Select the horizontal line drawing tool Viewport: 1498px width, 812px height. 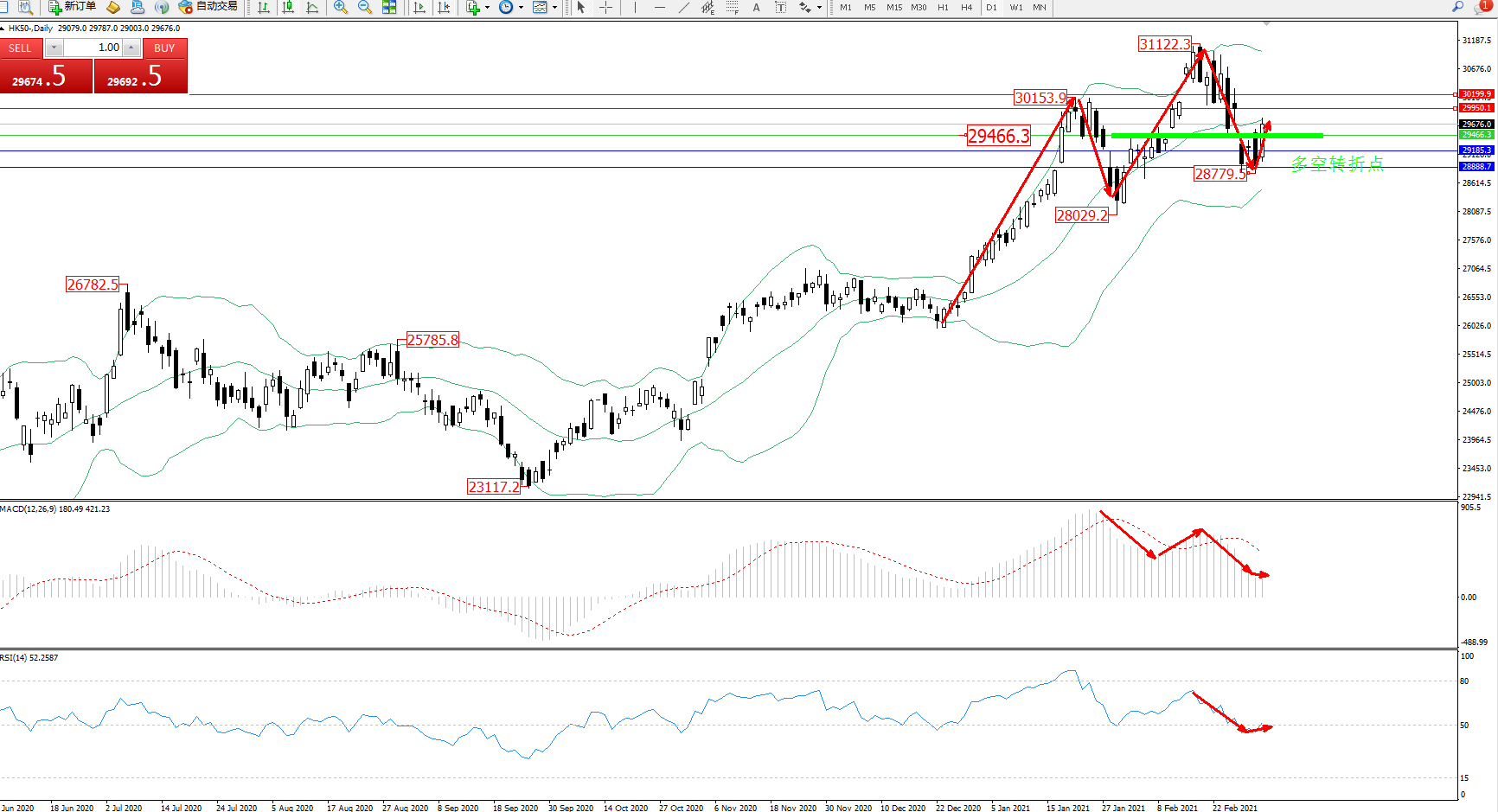(x=660, y=7)
